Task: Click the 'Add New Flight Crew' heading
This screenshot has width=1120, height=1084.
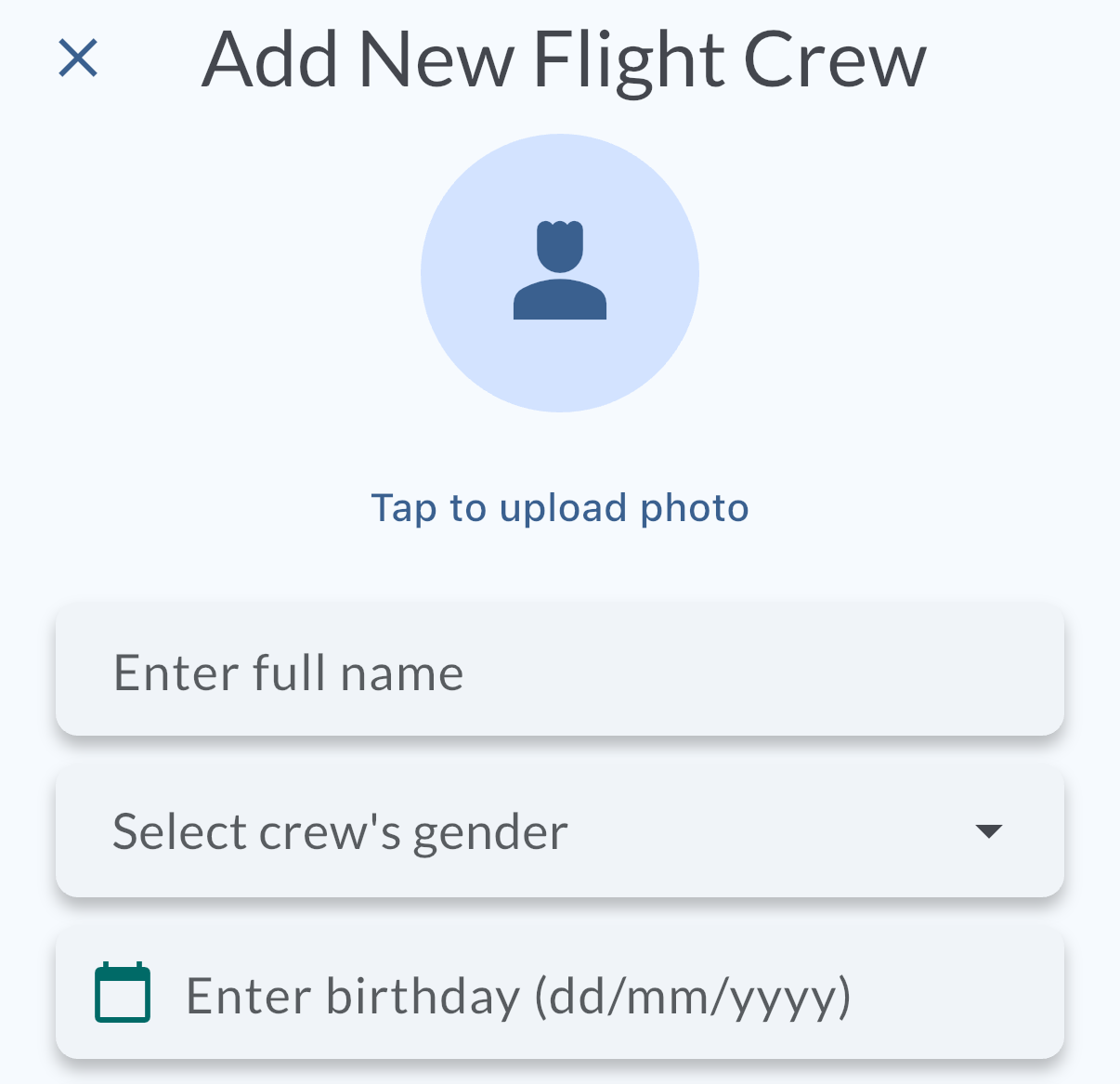Action: point(564,60)
